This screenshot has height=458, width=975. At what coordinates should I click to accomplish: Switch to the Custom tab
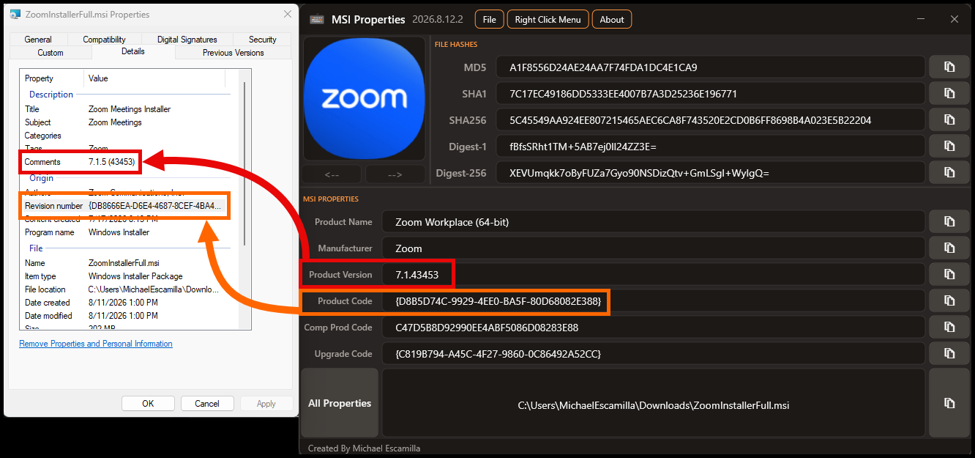50,53
